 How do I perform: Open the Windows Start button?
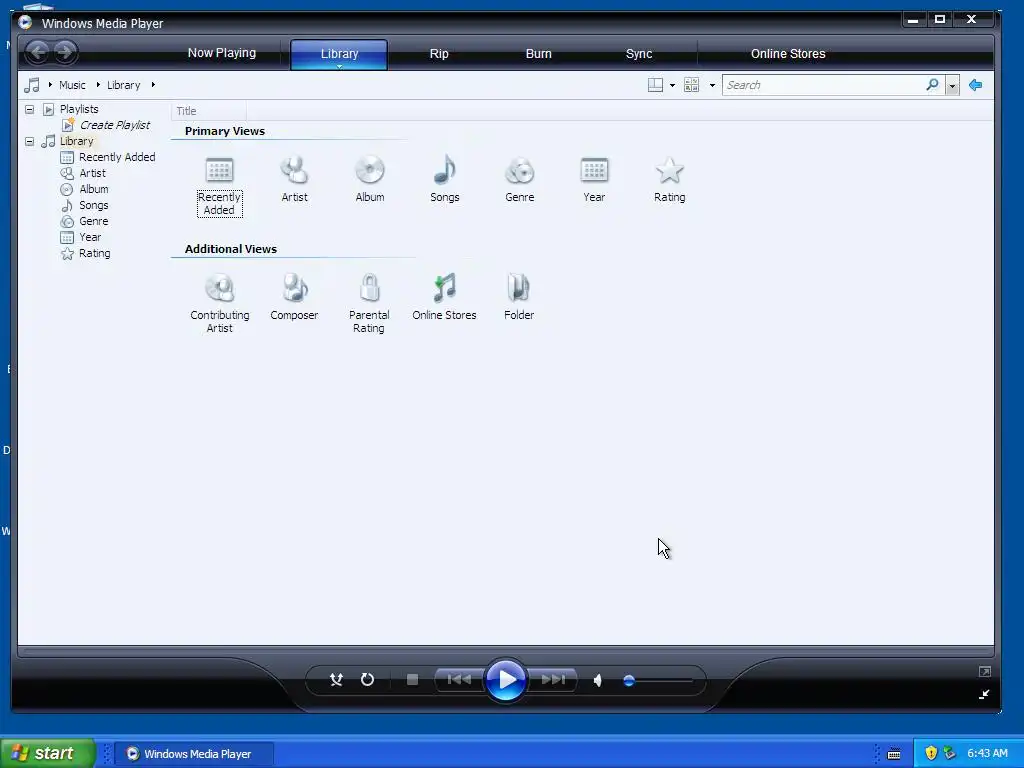pyautogui.click(x=48, y=753)
